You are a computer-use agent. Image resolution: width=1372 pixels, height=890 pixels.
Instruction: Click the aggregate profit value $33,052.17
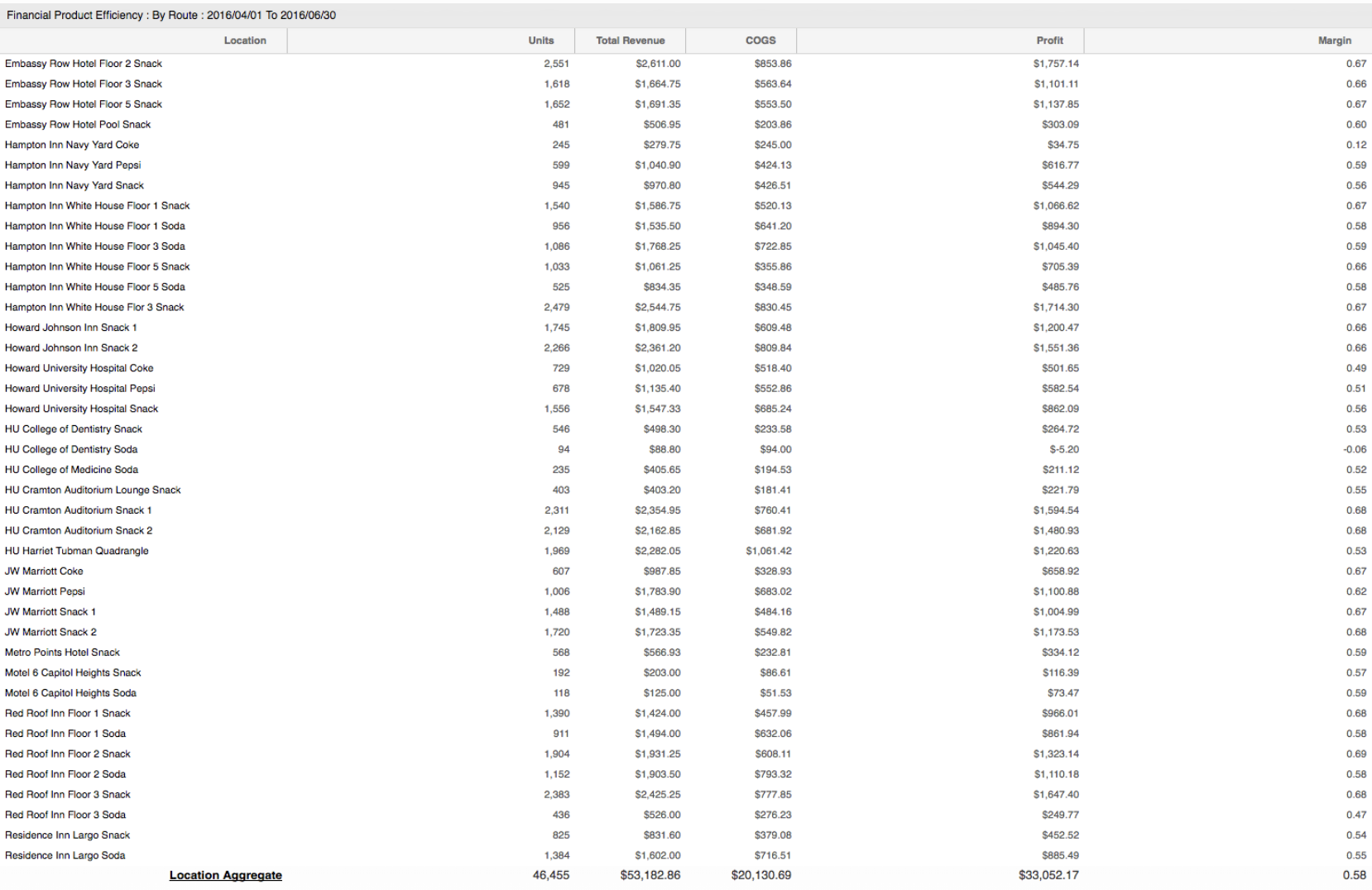(1048, 875)
